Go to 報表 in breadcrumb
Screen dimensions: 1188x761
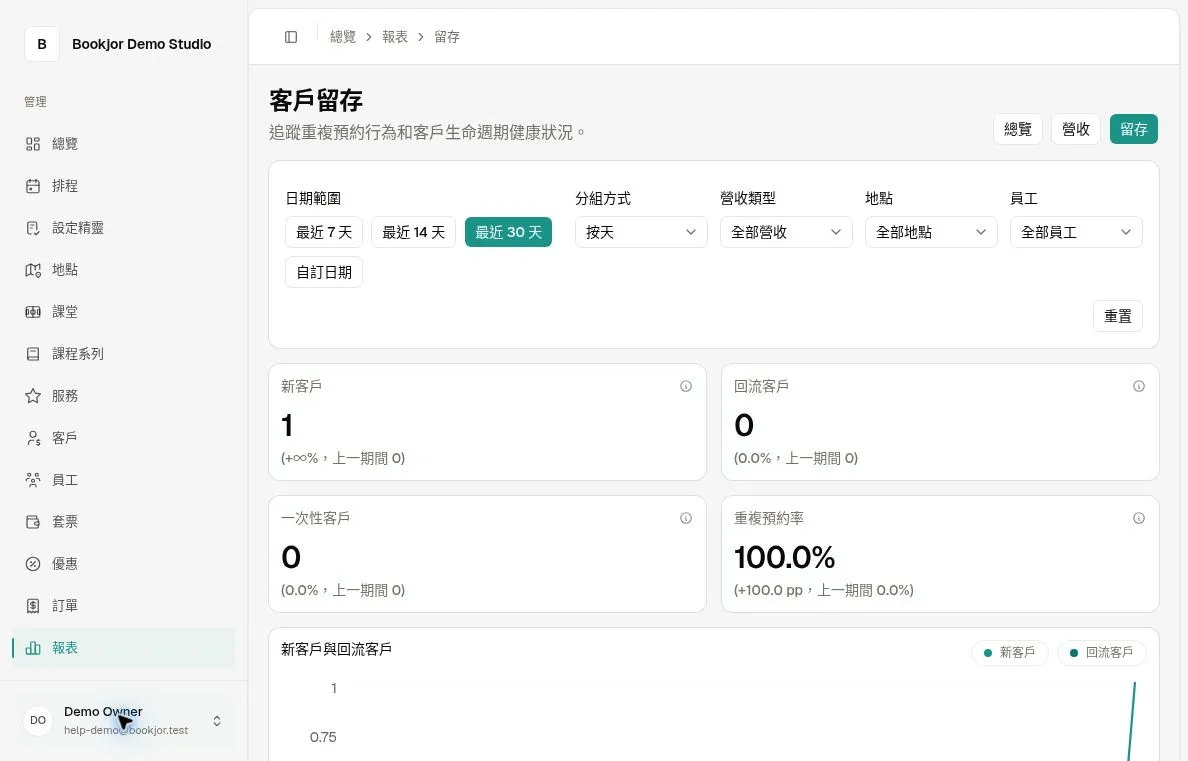pyautogui.click(x=395, y=37)
